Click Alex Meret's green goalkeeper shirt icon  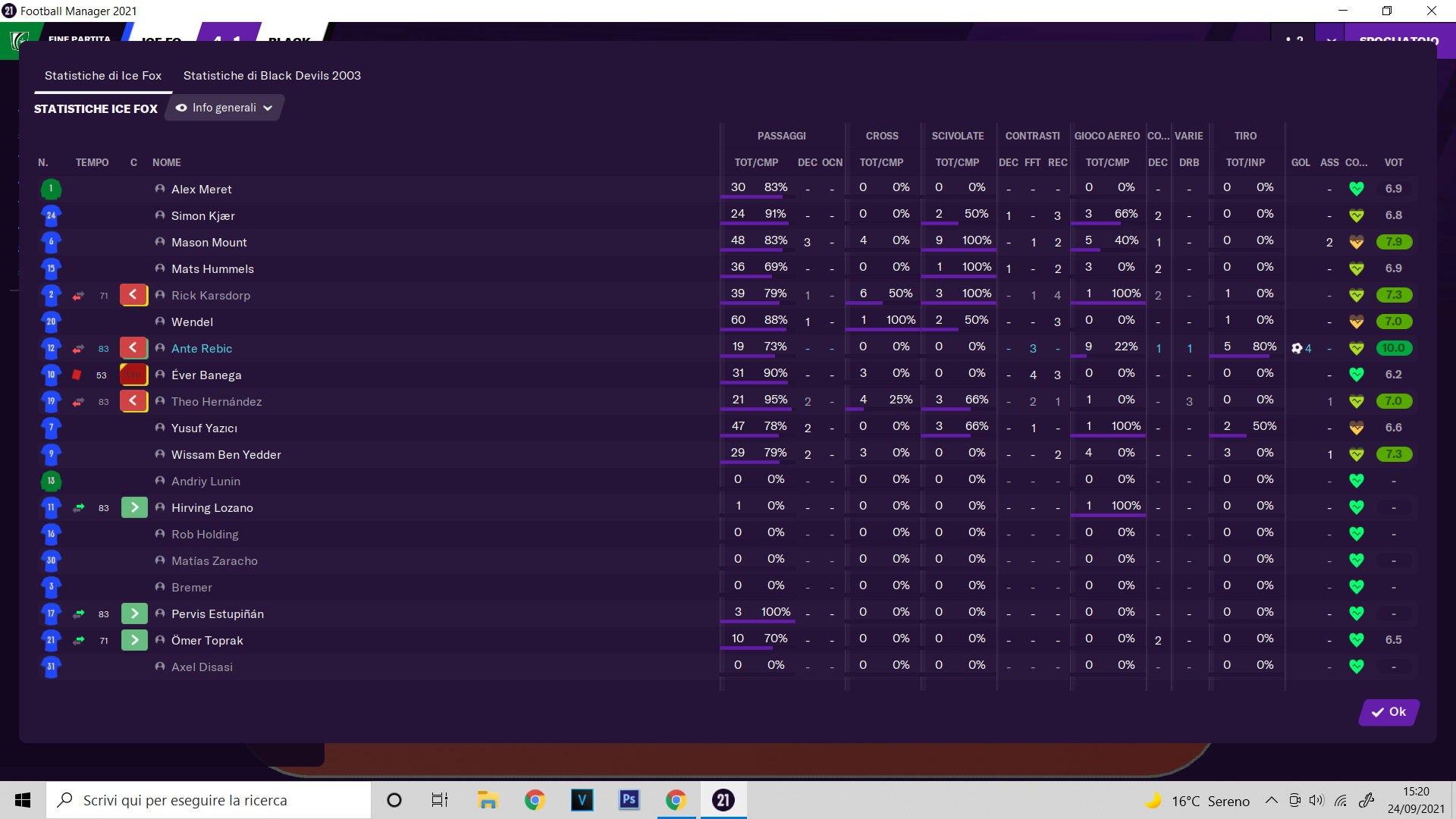[x=51, y=189]
